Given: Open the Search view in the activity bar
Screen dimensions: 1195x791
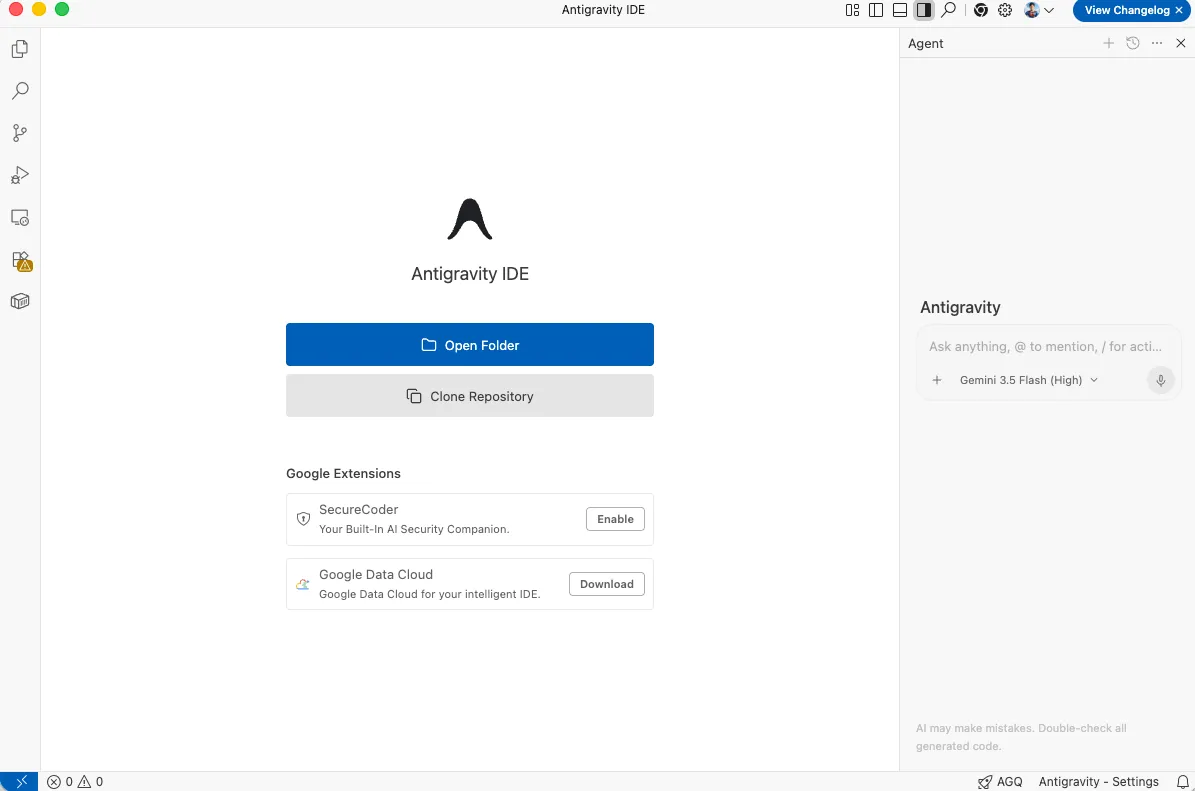Looking at the screenshot, I should pos(20,91).
